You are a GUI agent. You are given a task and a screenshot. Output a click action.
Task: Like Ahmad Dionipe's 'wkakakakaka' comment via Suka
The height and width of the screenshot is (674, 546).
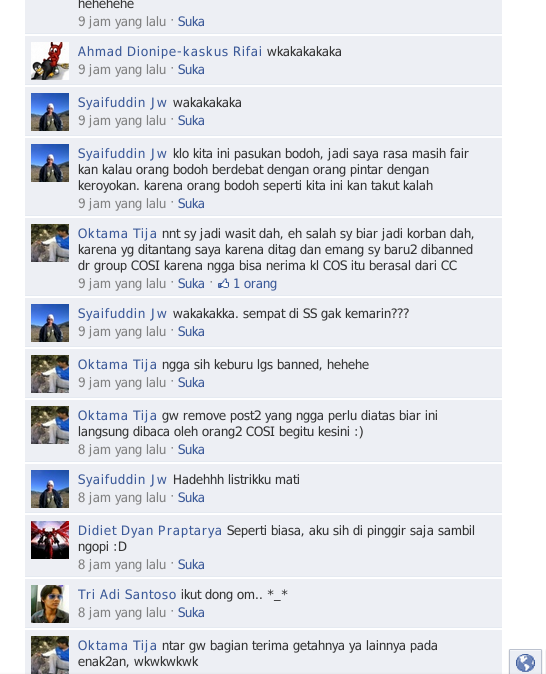pyautogui.click(x=191, y=70)
